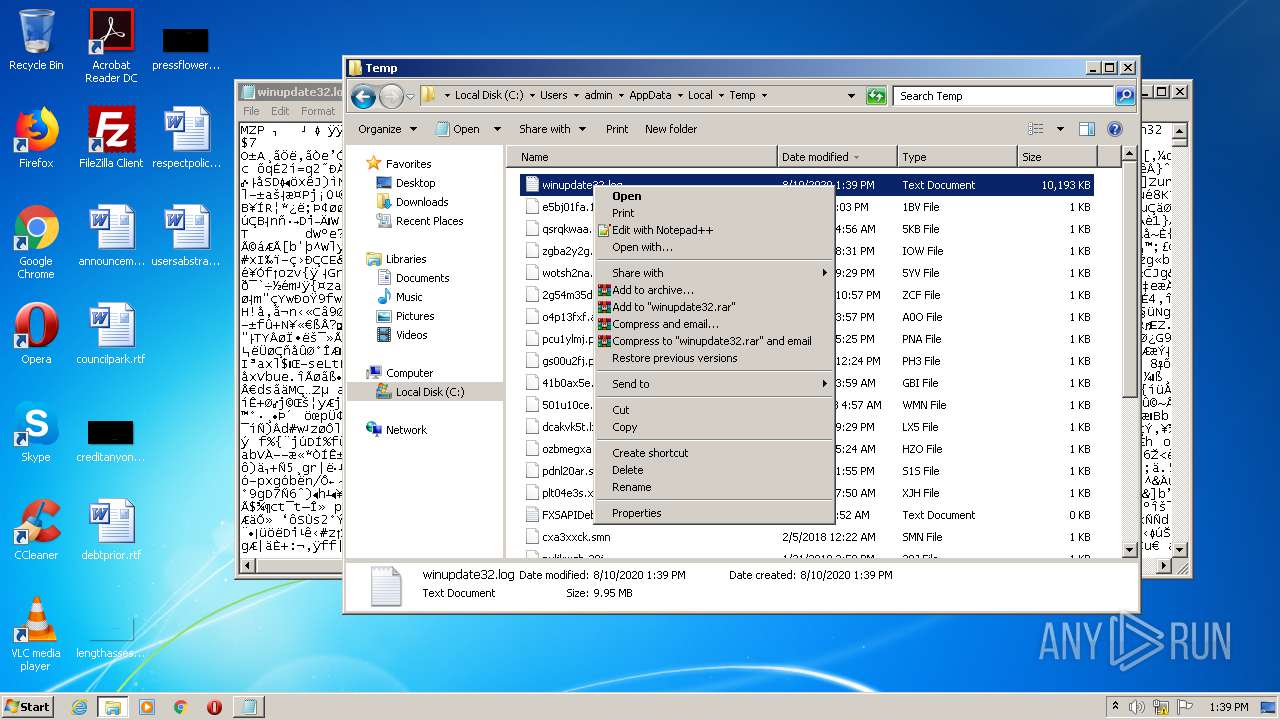Image resolution: width=1280 pixels, height=720 pixels.
Task: Select the respectpolic... desktop document
Action: (x=186, y=138)
